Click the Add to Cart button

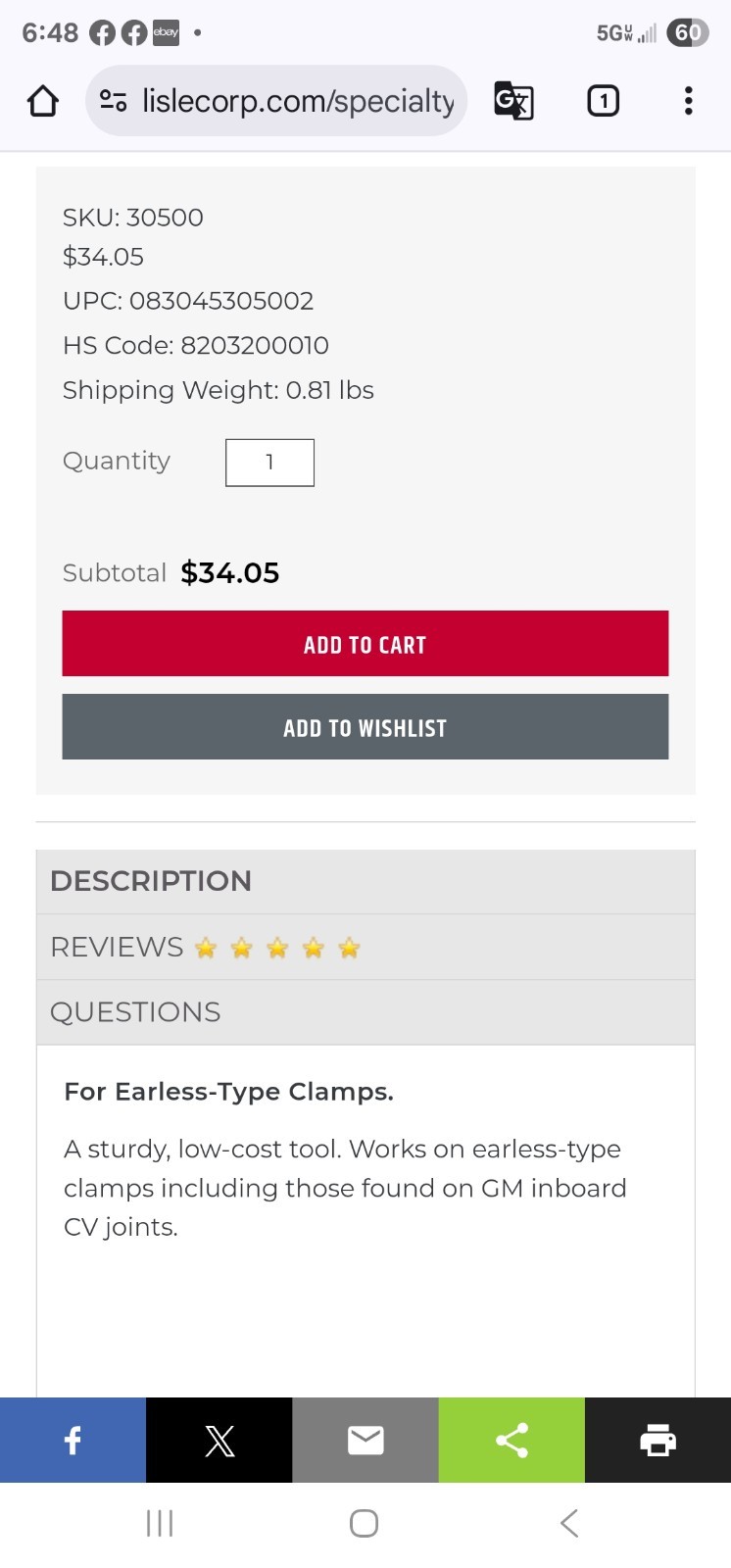pyautogui.click(x=365, y=644)
